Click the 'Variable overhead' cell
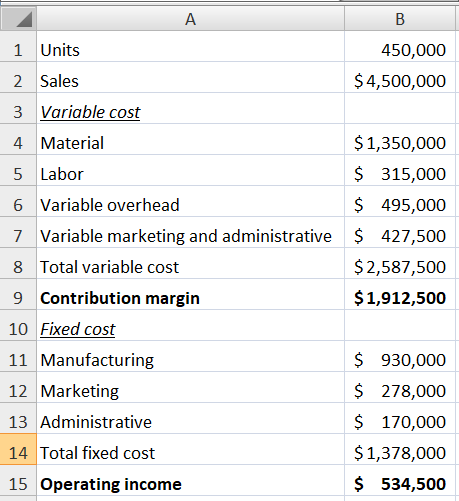The image size is (459, 501). (x=190, y=201)
